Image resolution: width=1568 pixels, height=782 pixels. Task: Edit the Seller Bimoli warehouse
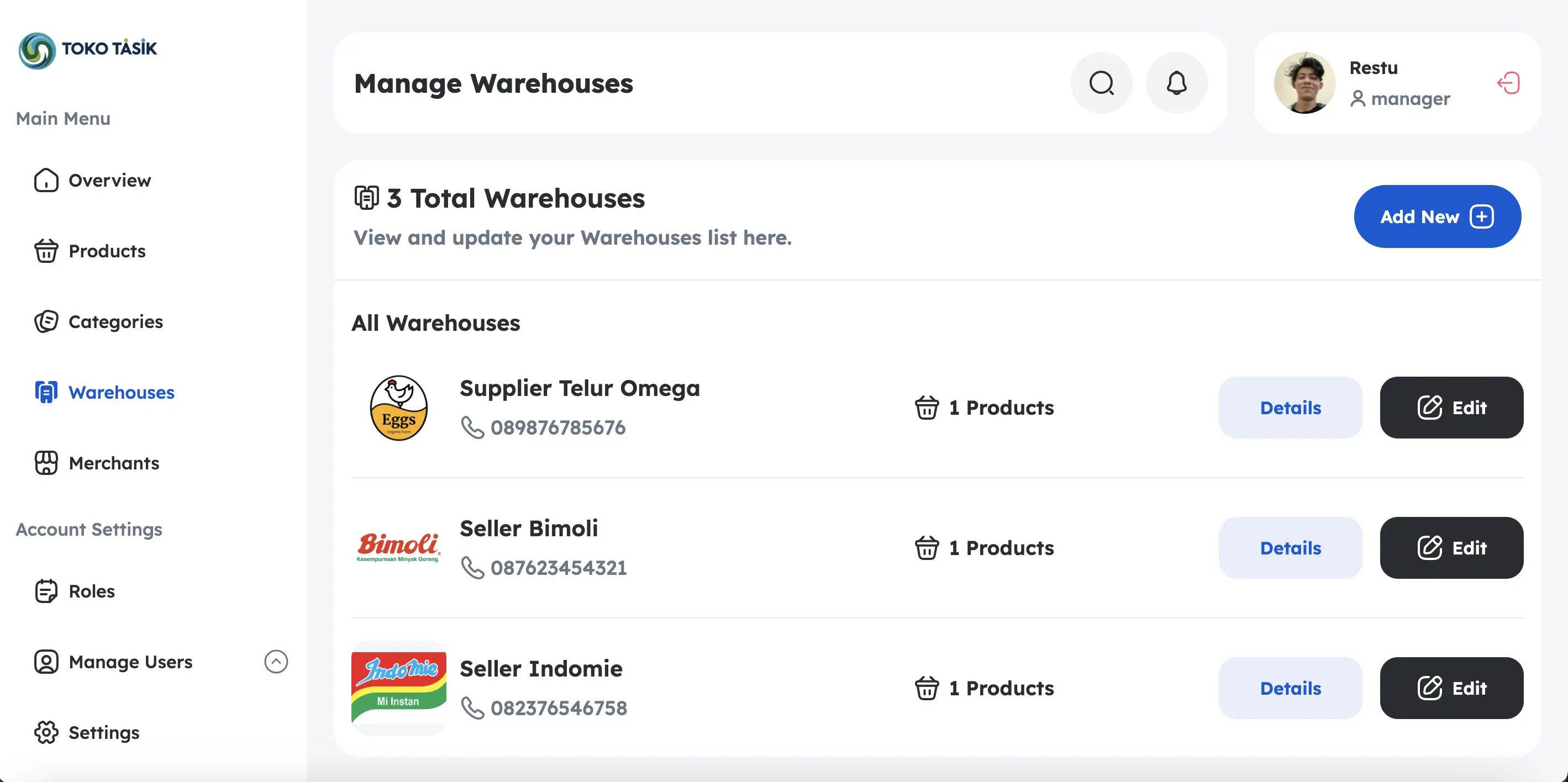(x=1452, y=548)
